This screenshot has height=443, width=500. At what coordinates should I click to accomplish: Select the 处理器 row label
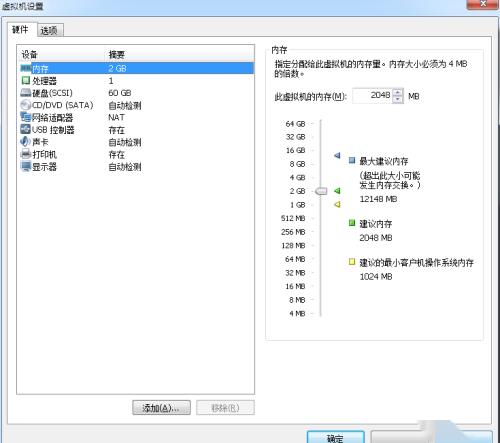(x=44, y=81)
